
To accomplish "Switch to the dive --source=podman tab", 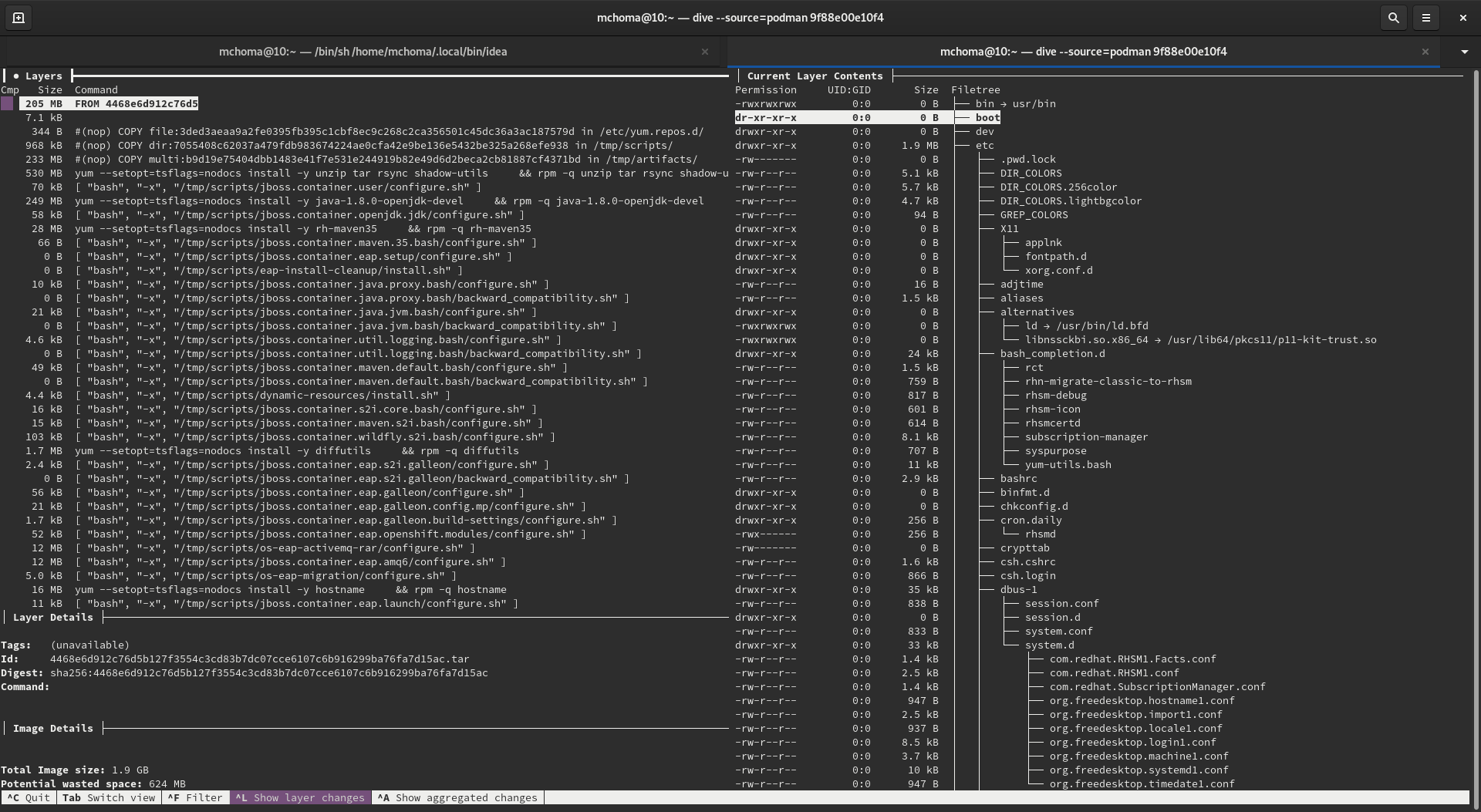I will click(x=1082, y=52).
